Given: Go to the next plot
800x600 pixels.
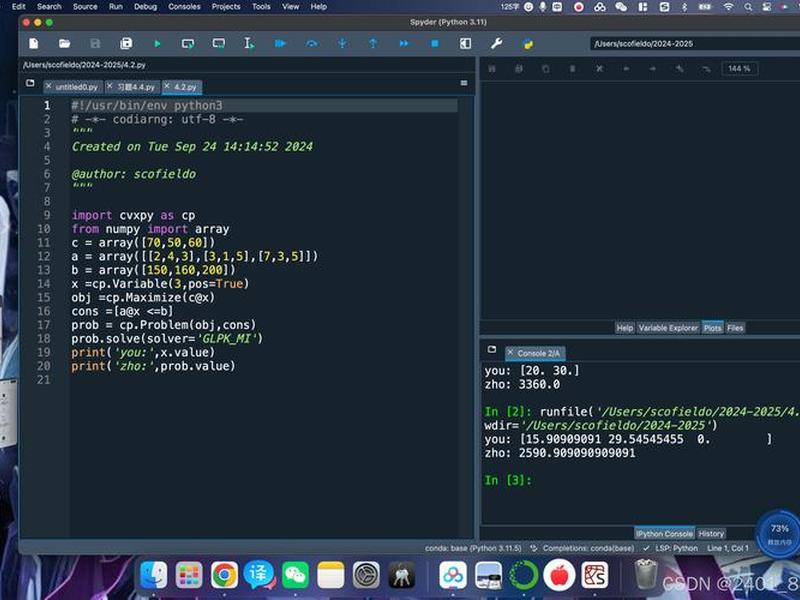Looking at the screenshot, I should pyautogui.click(x=653, y=68).
